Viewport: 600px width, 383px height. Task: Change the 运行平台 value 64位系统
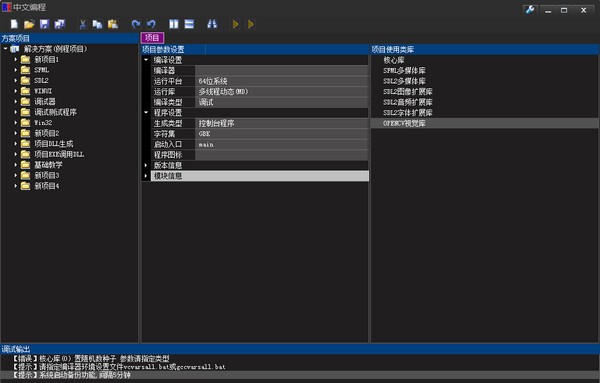[x=282, y=81]
